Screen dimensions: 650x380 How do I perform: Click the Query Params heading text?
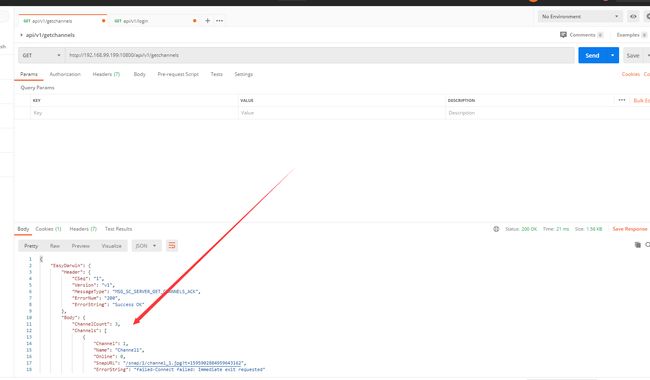pyautogui.click(x=37, y=87)
